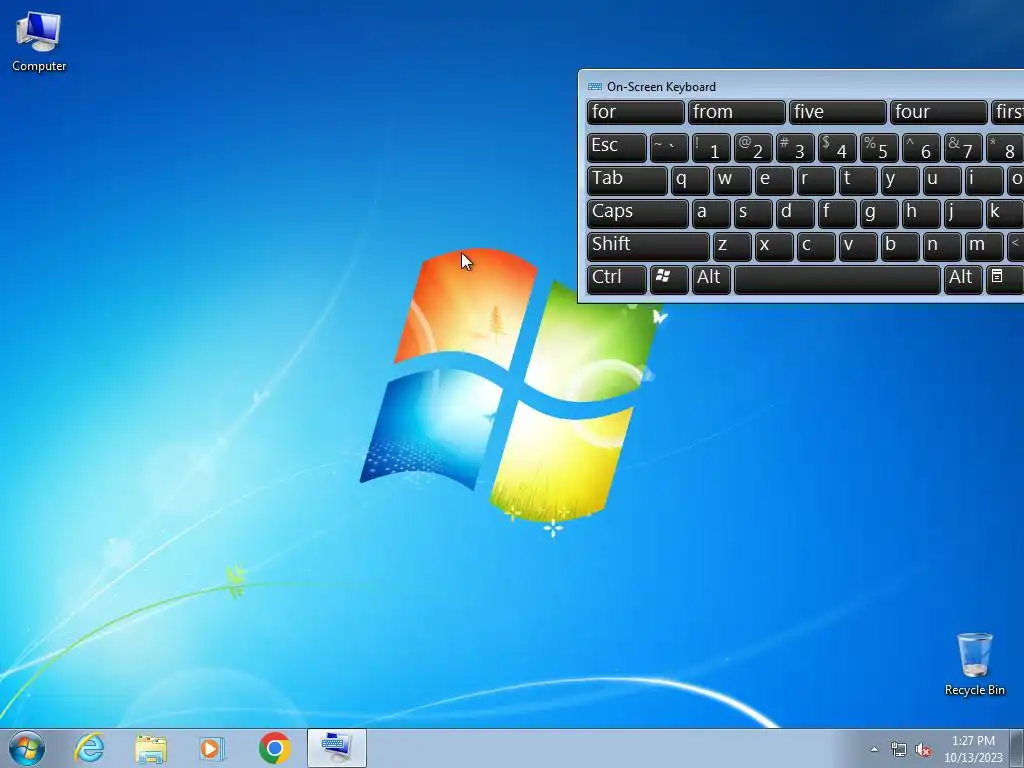Click the u key
This screenshot has width=1024, height=768.
pos(942,181)
